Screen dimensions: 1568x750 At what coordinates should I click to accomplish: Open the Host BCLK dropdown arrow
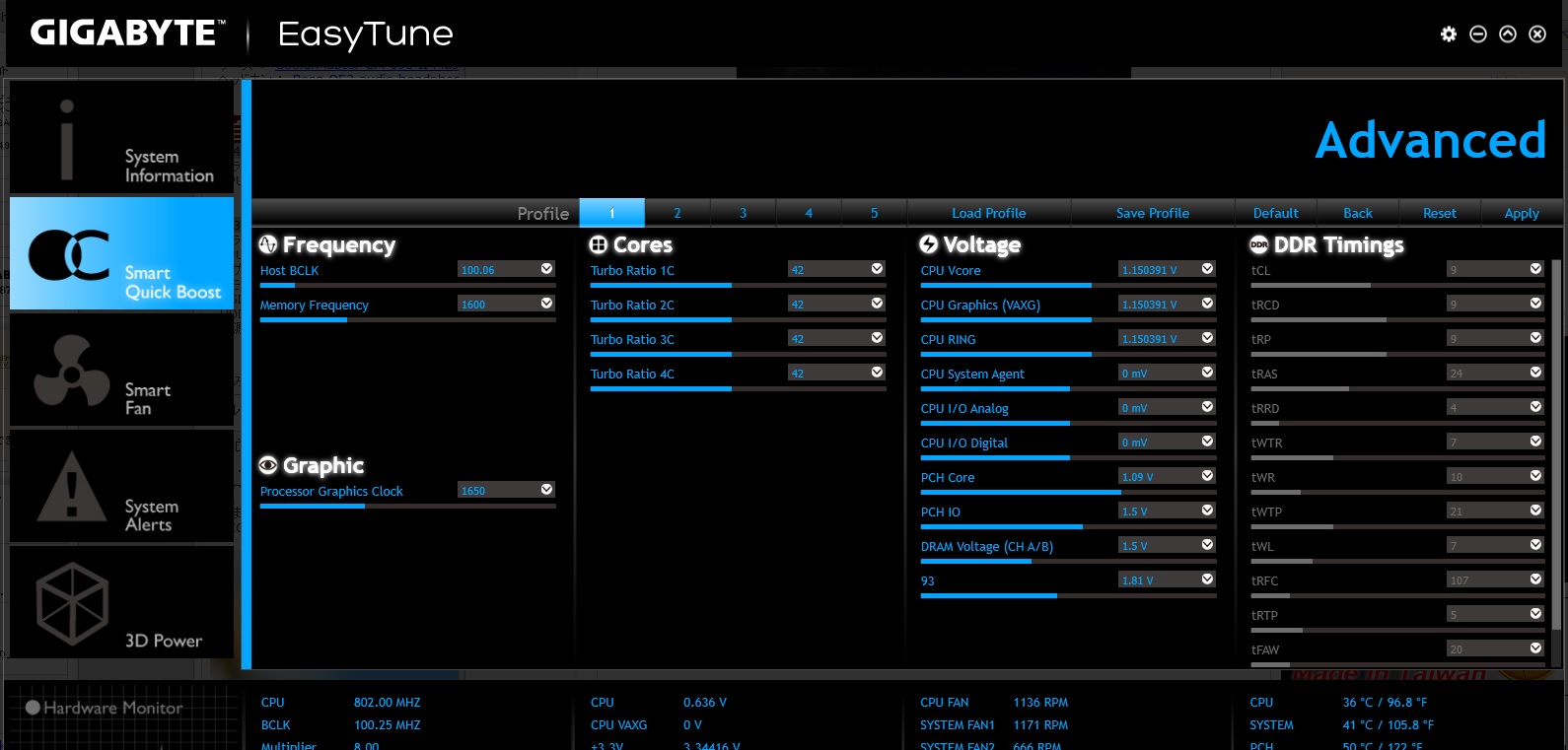[x=546, y=269]
